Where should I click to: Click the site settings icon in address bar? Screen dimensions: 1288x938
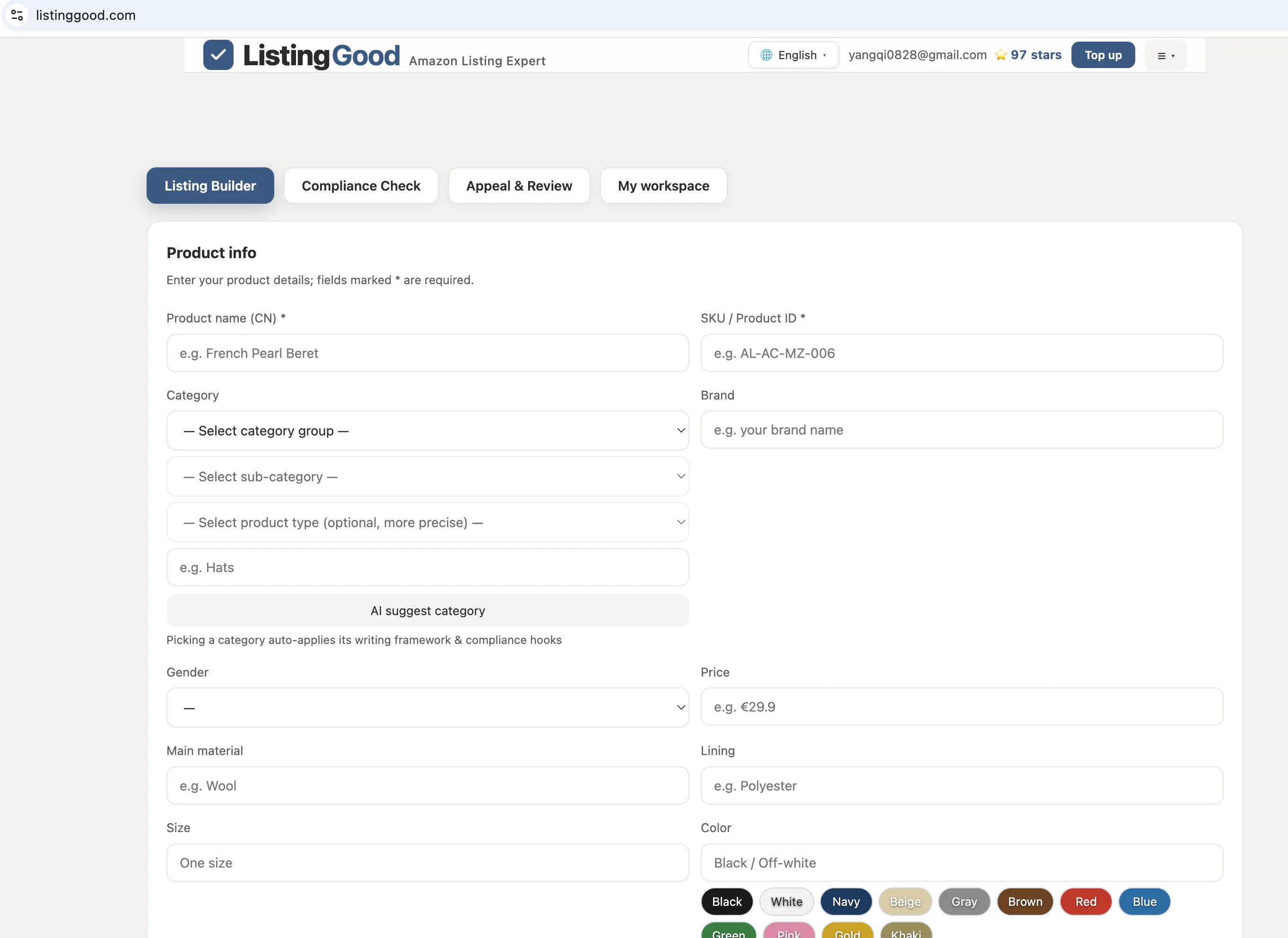[17, 15]
